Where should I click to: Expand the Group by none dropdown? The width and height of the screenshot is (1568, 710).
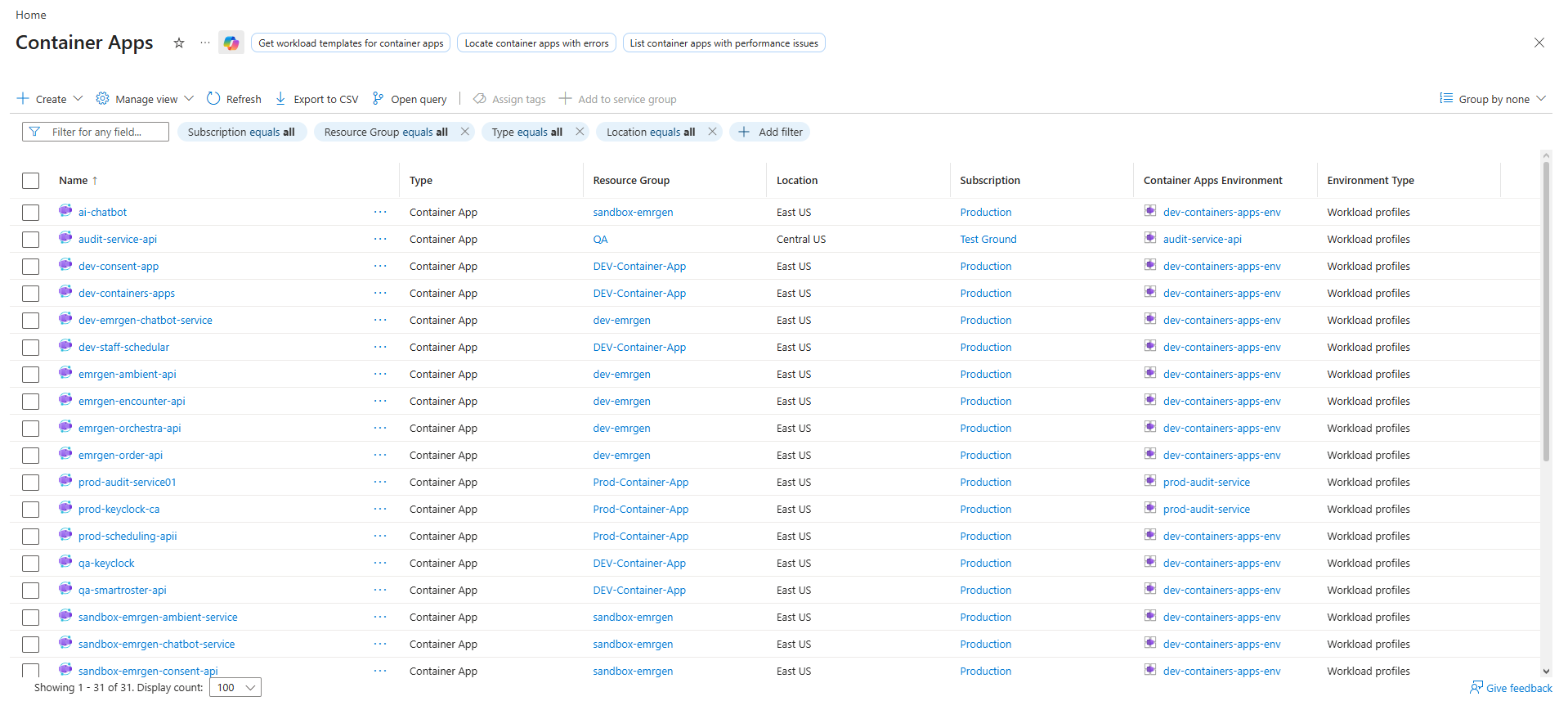pos(1493,99)
